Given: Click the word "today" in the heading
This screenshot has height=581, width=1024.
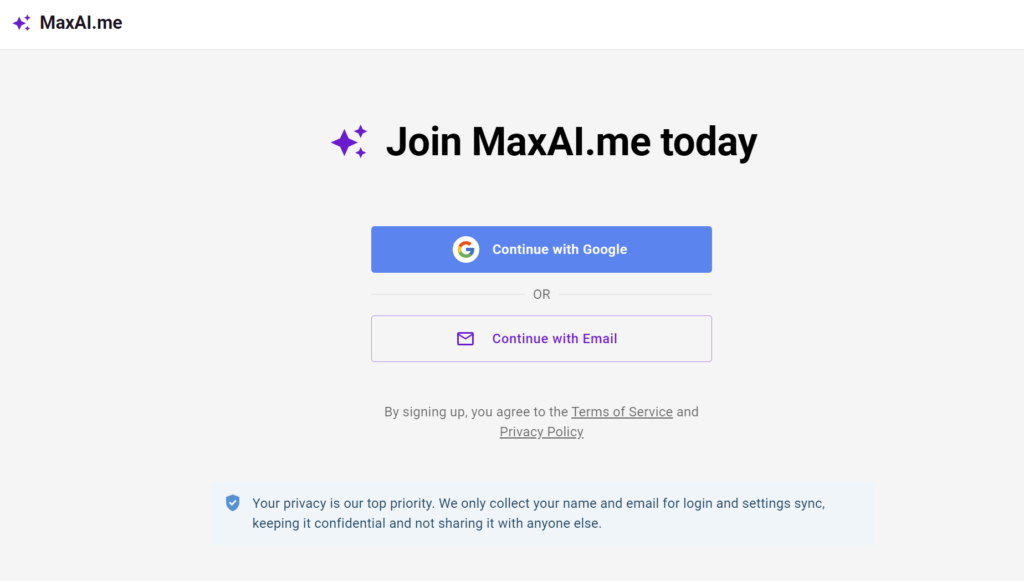Looking at the screenshot, I should [708, 142].
